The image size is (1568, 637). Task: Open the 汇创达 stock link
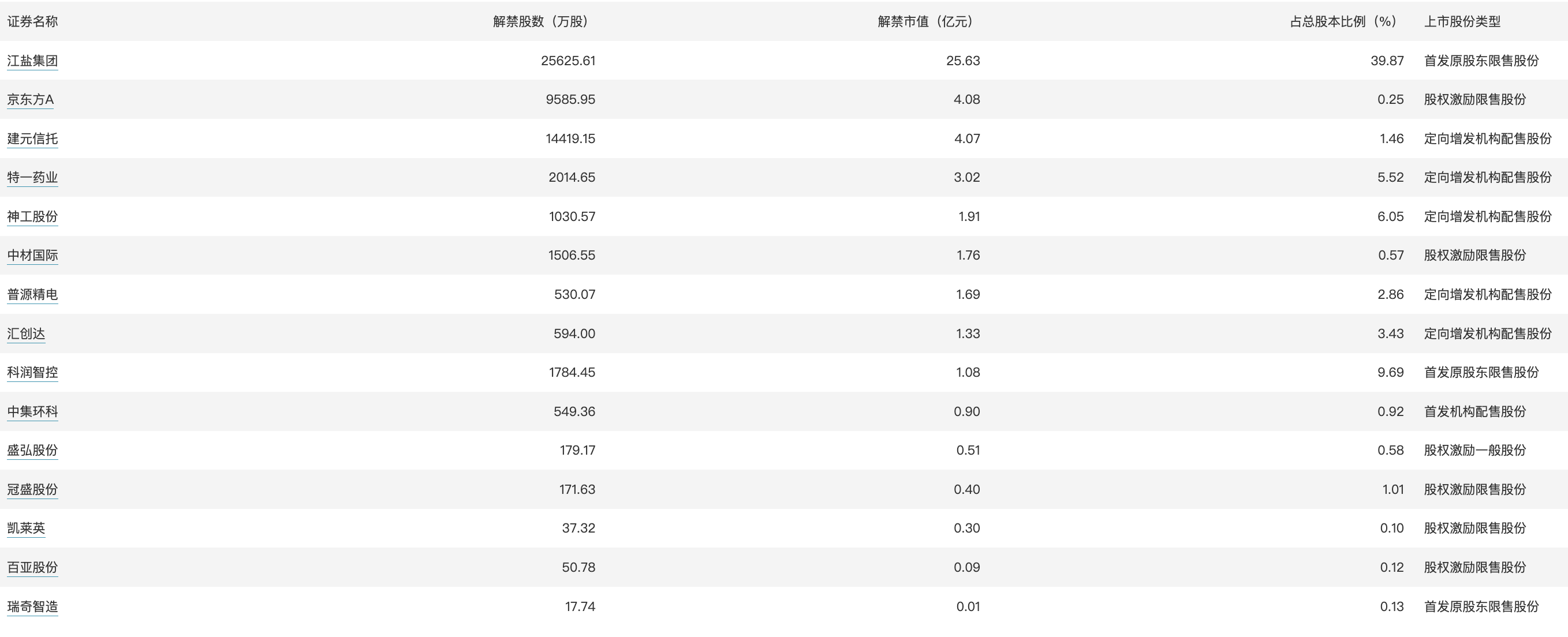[26, 334]
